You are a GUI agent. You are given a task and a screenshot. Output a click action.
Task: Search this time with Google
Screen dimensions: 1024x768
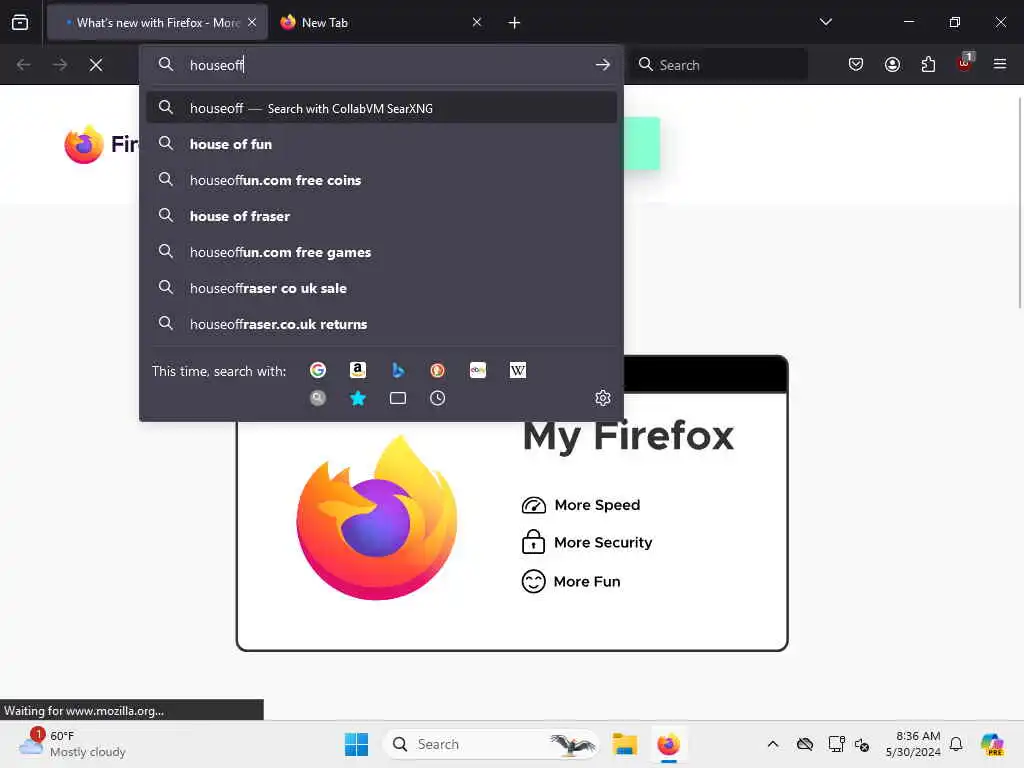(318, 370)
